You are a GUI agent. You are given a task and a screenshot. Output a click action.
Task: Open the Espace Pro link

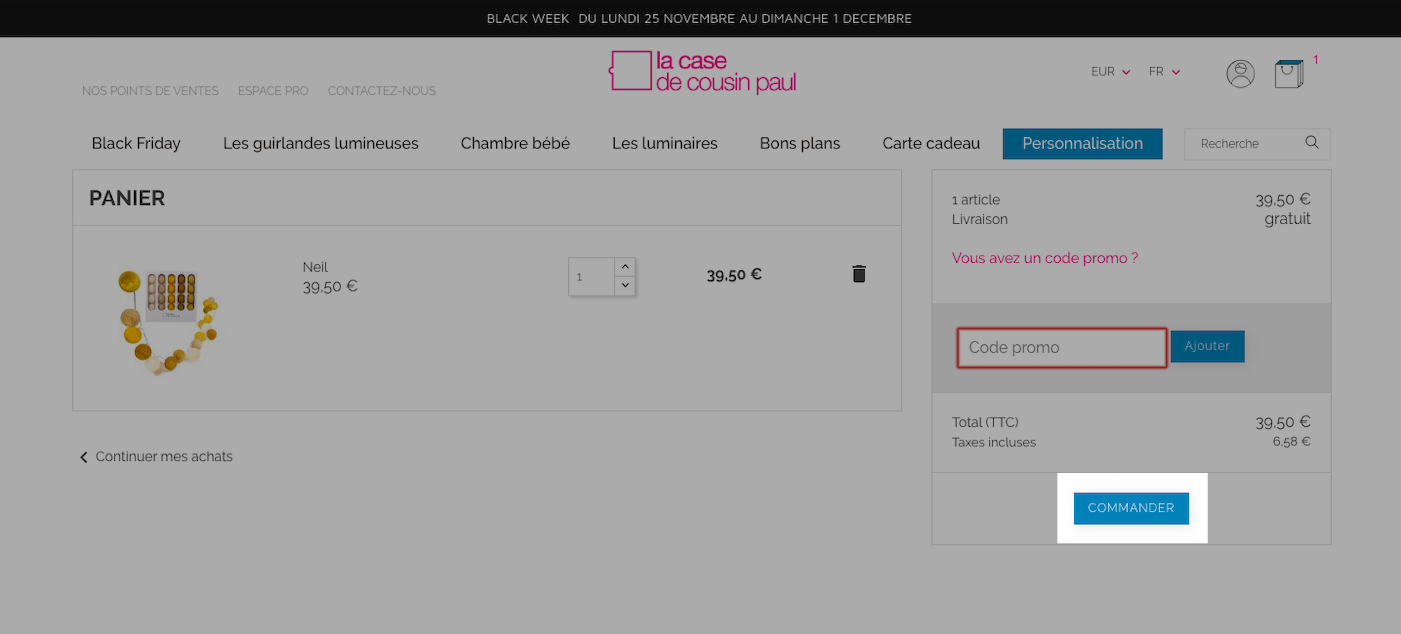[x=273, y=91]
